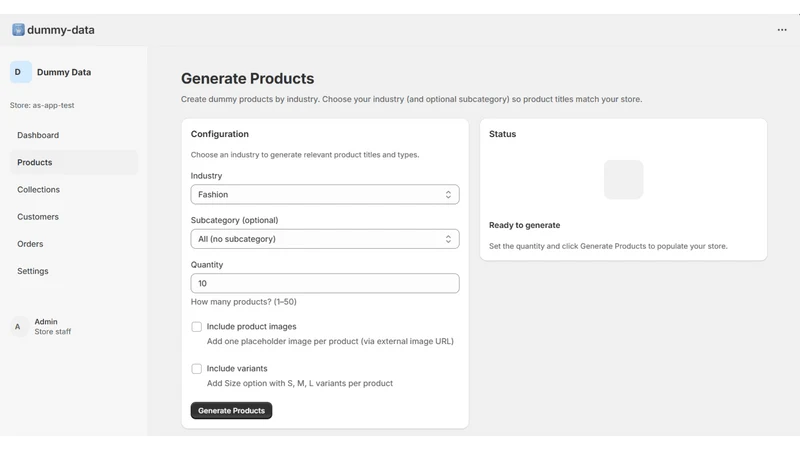
Task: Click the Configuration card heading
Action: [219, 134]
